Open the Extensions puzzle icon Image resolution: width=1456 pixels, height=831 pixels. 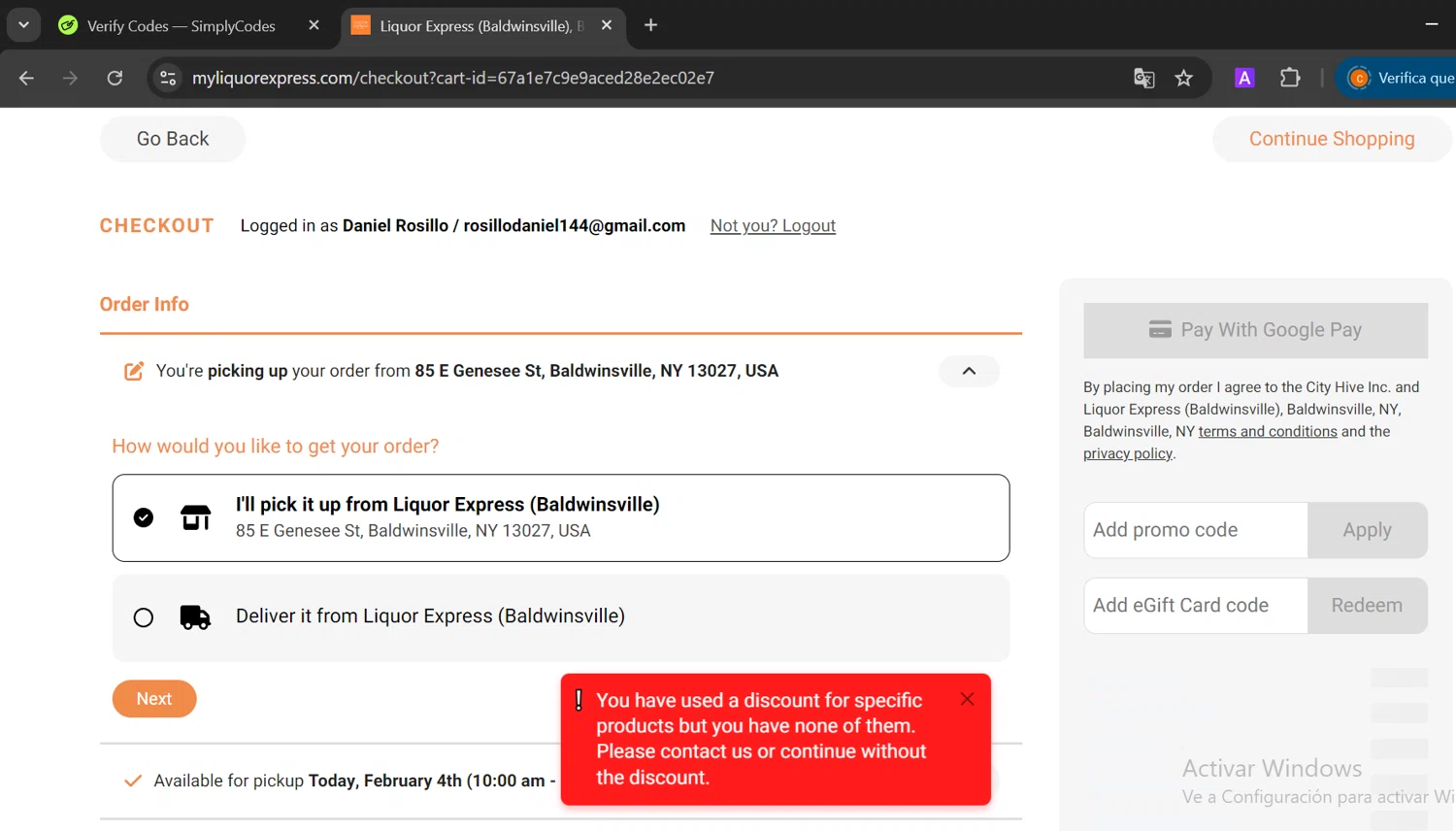pyautogui.click(x=1290, y=78)
